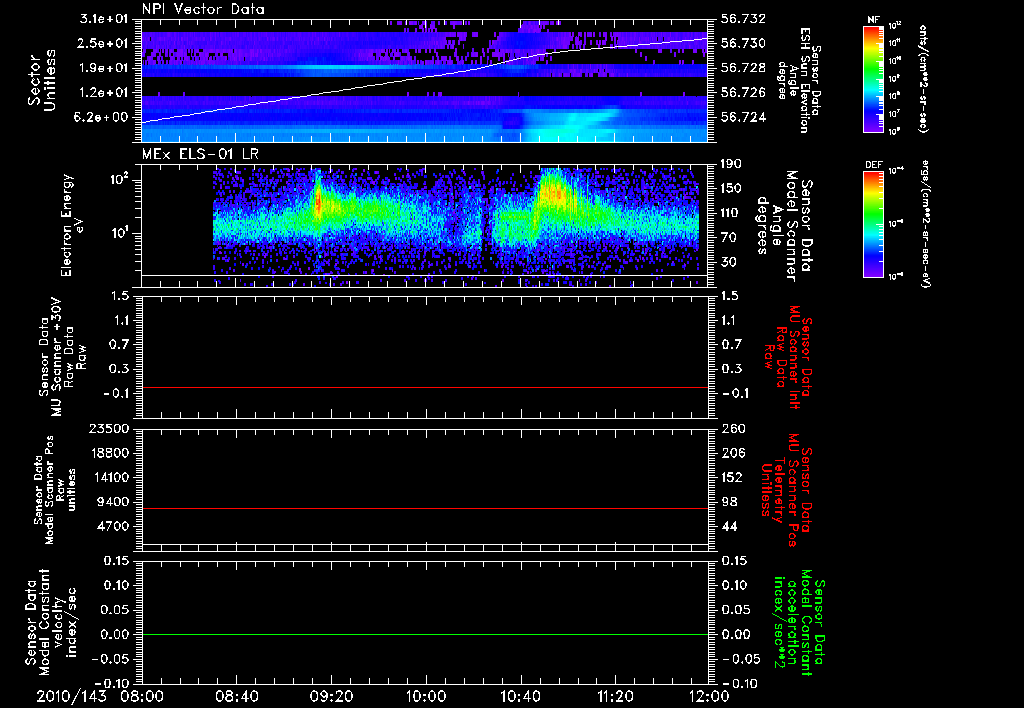Click the "3.1e+01" sector tick value
Image resolution: width=1024 pixels, height=708 pixels.
tap(104, 19)
